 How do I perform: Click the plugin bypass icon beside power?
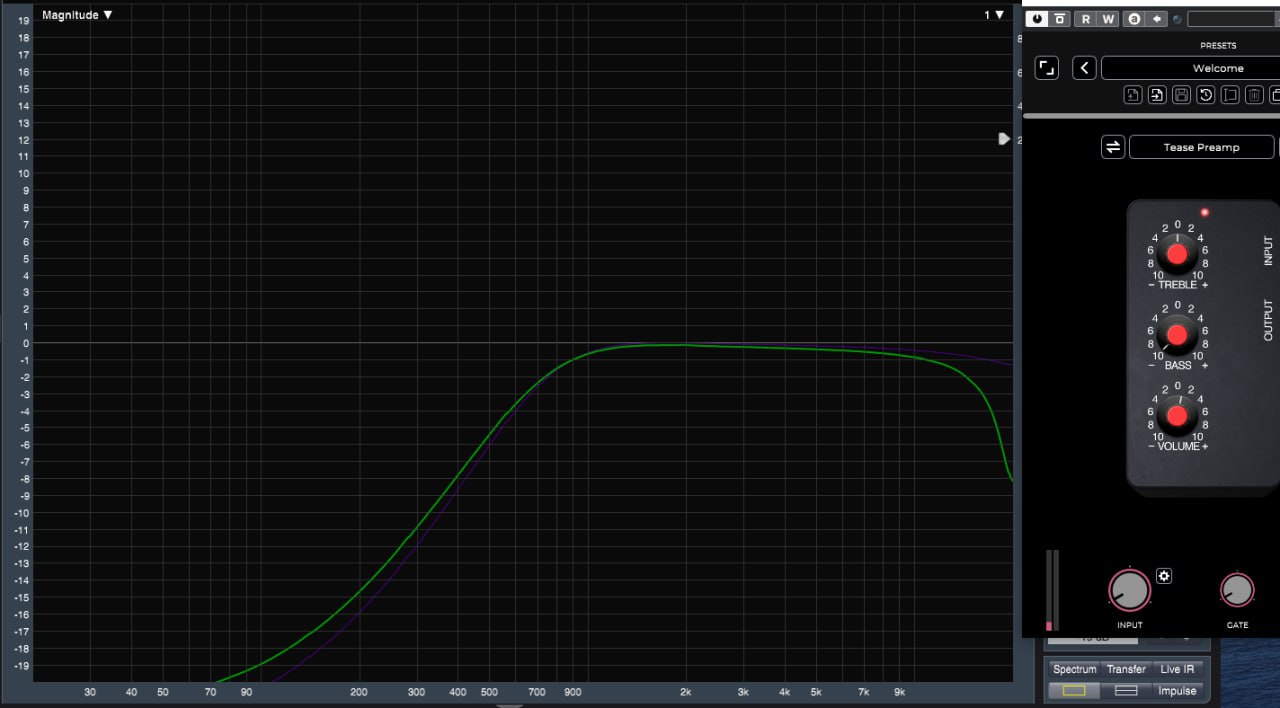tap(1059, 19)
